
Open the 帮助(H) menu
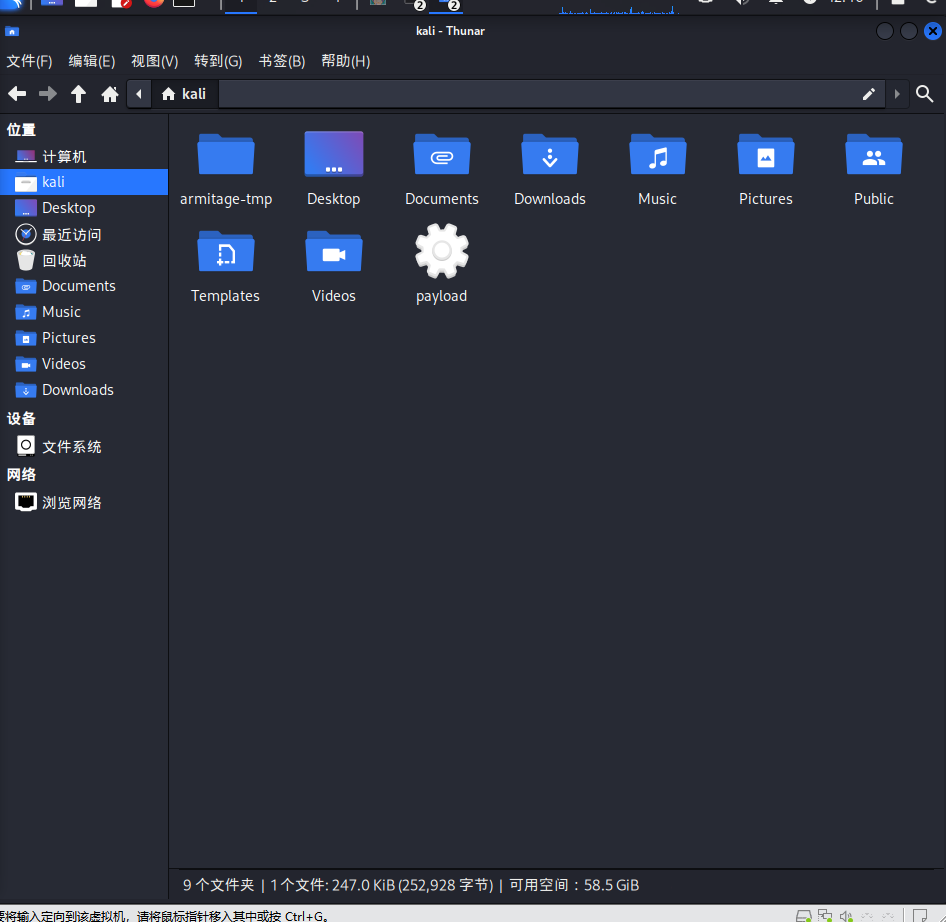(x=346, y=61)
